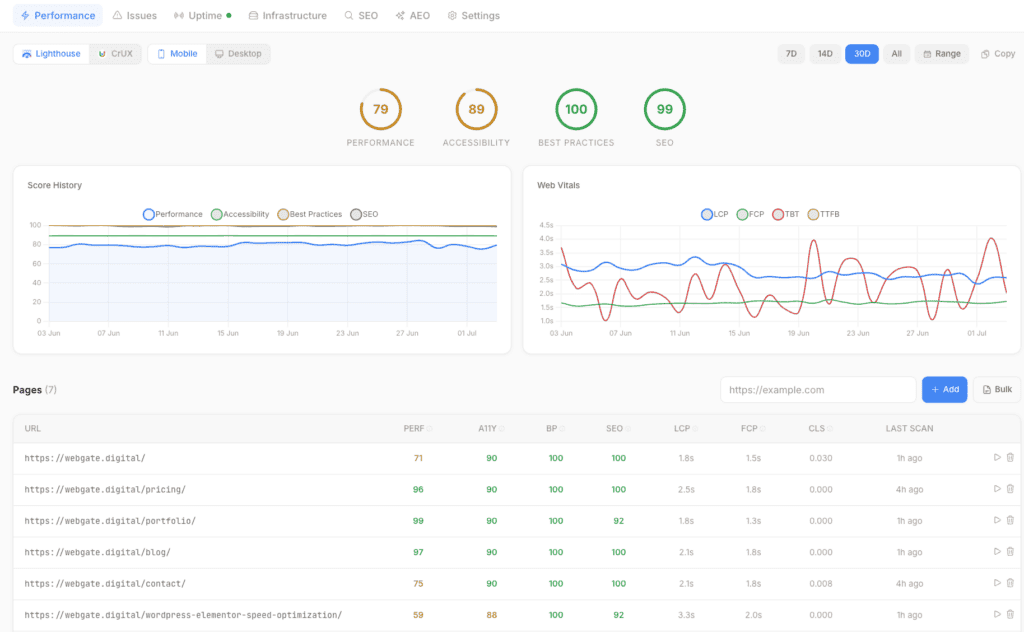The height and width of the screenshot is (632, 1024).
Task: Rescan the /portfolio/ page
Action: (x=997, y=520)
